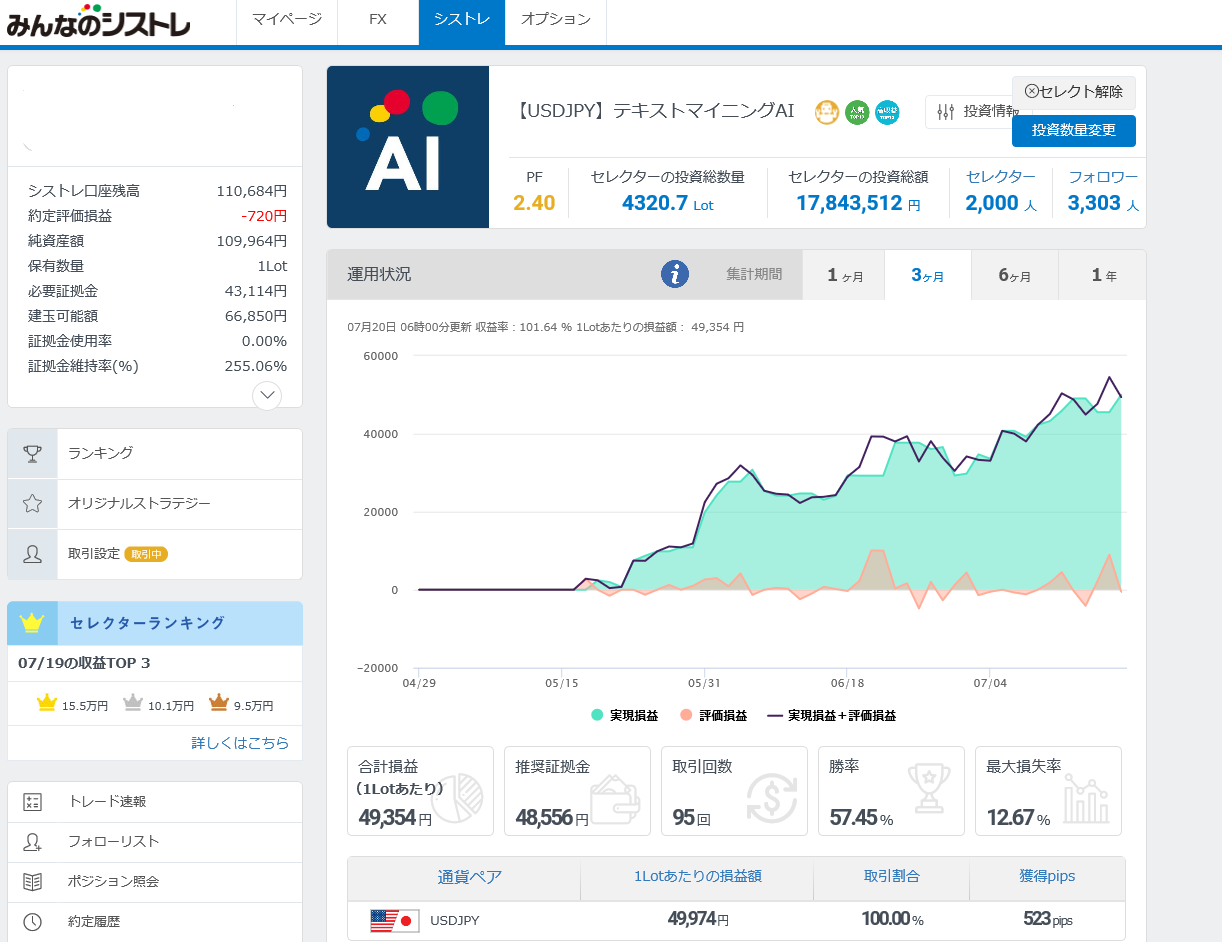This screenshot has height=942, width=1222.
Task: Click the フォローリスト add-user icon
Action: [x=32, y=842]
